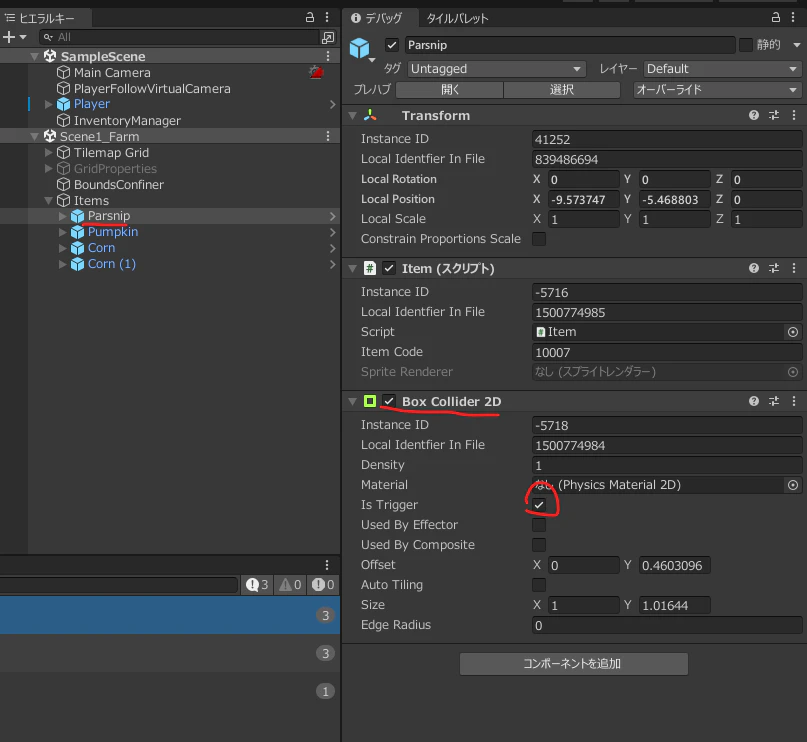This screenshot has height=742, width=807.
Task: Open the Default layer dropdown
Action: coord(722,68)
